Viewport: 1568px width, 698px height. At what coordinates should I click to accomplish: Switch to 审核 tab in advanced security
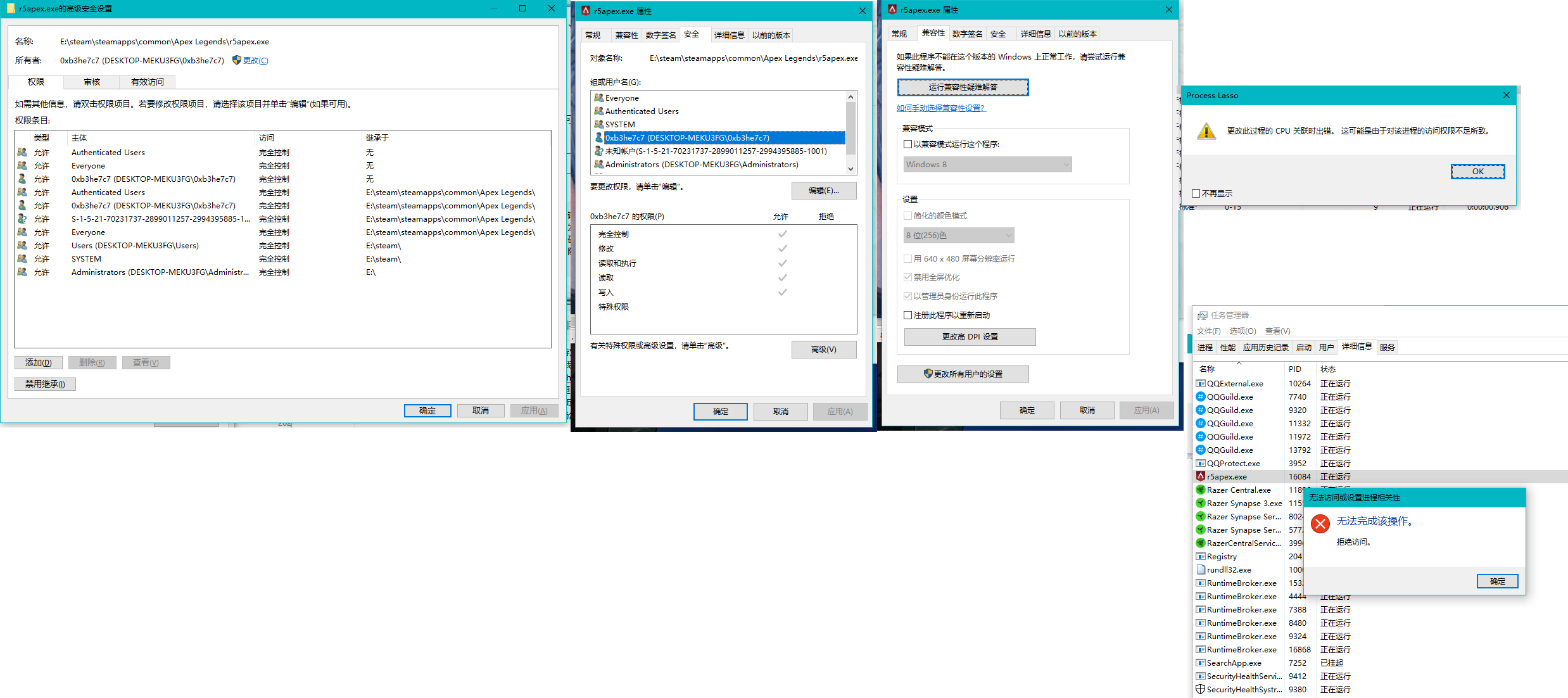pos(92,82)
